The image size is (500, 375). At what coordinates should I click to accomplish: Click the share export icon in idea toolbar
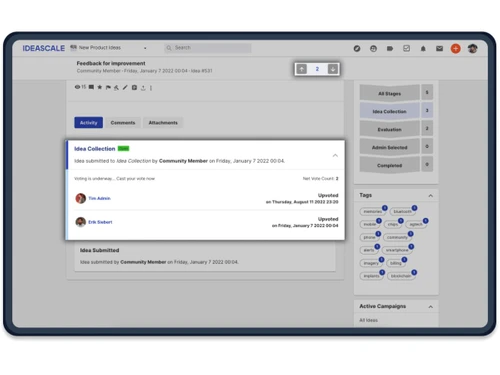[143, 88]
